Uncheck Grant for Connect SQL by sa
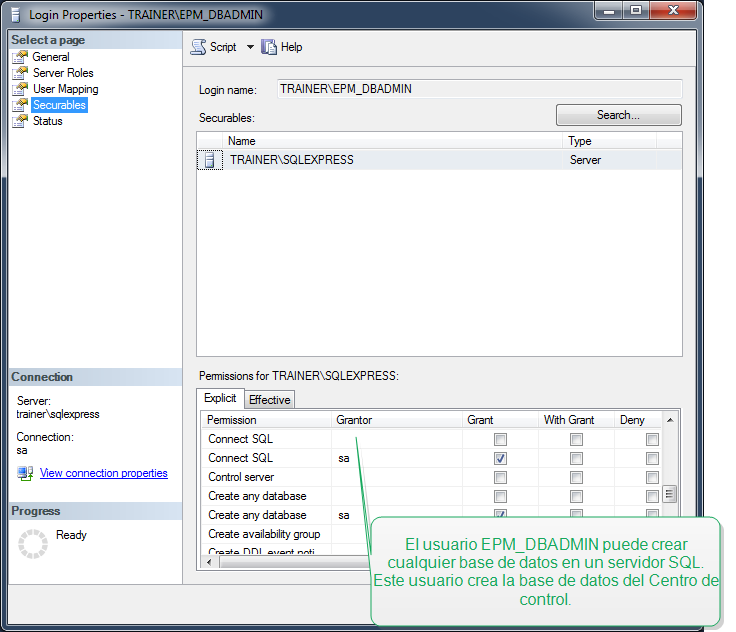 [x=500, y=458]
